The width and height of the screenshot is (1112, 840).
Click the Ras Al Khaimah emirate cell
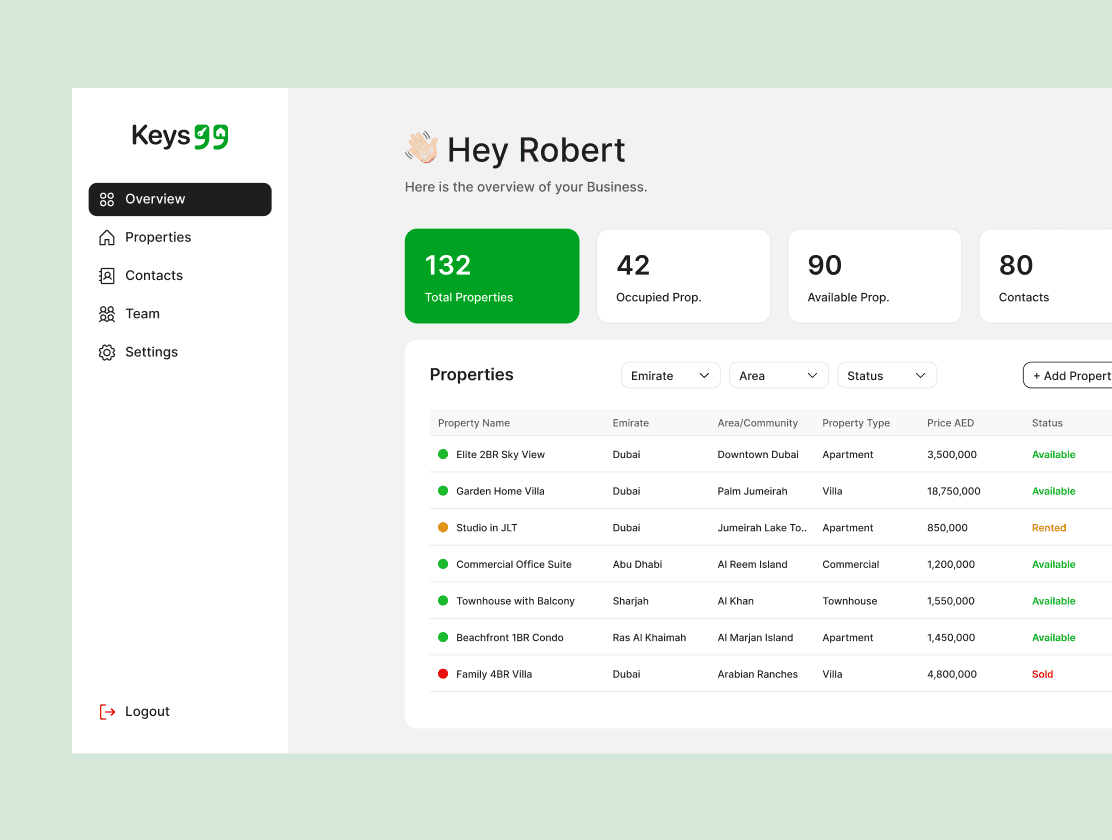(650, 637)
